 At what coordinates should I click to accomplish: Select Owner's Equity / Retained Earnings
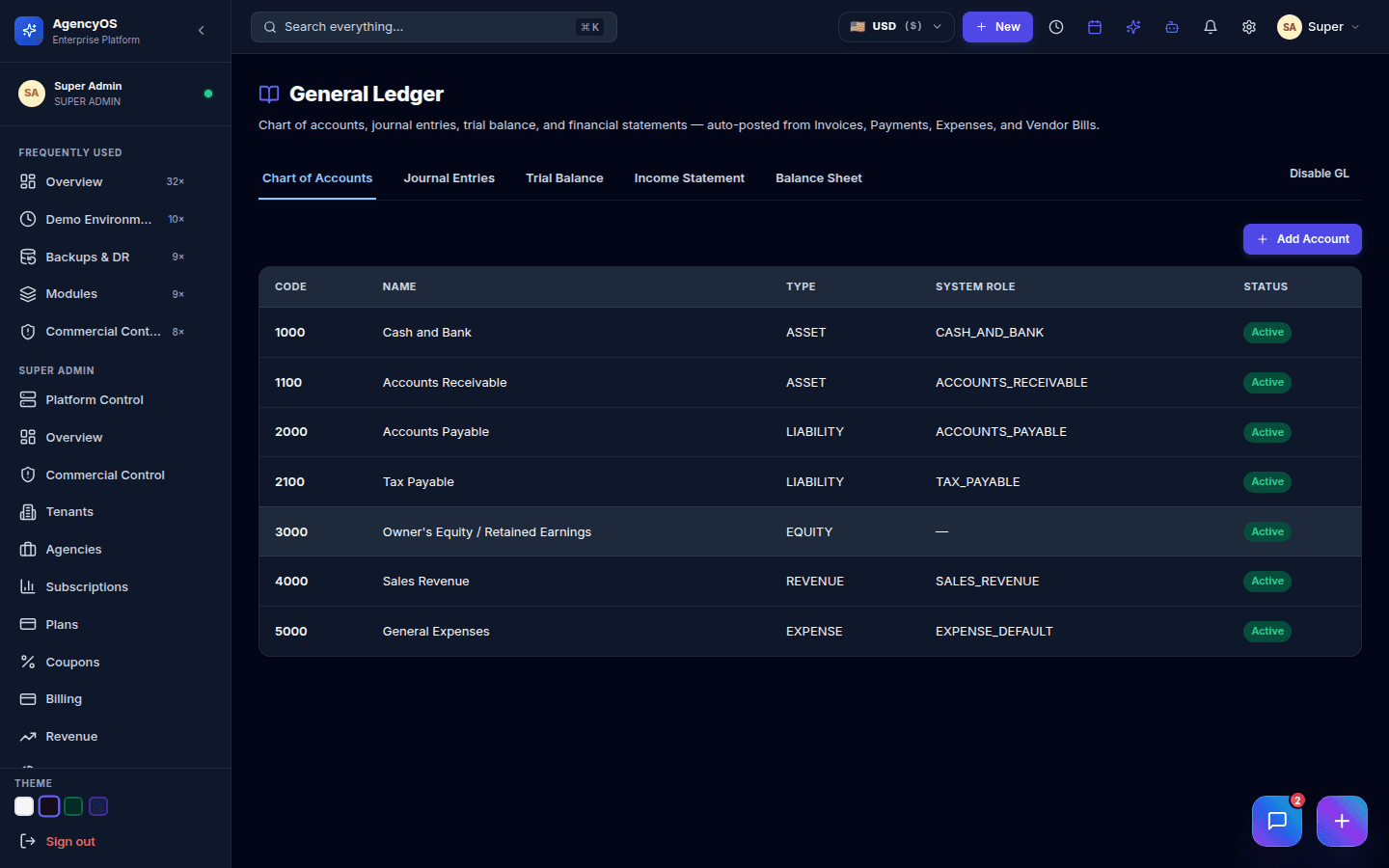(x=487, y=532)
